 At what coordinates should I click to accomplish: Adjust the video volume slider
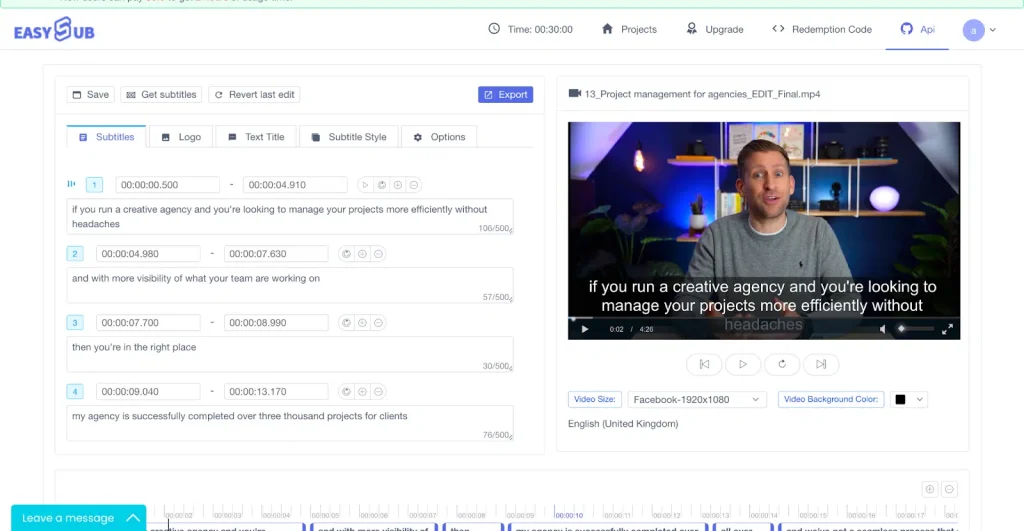pyautogui.click(x=915, y=329)
